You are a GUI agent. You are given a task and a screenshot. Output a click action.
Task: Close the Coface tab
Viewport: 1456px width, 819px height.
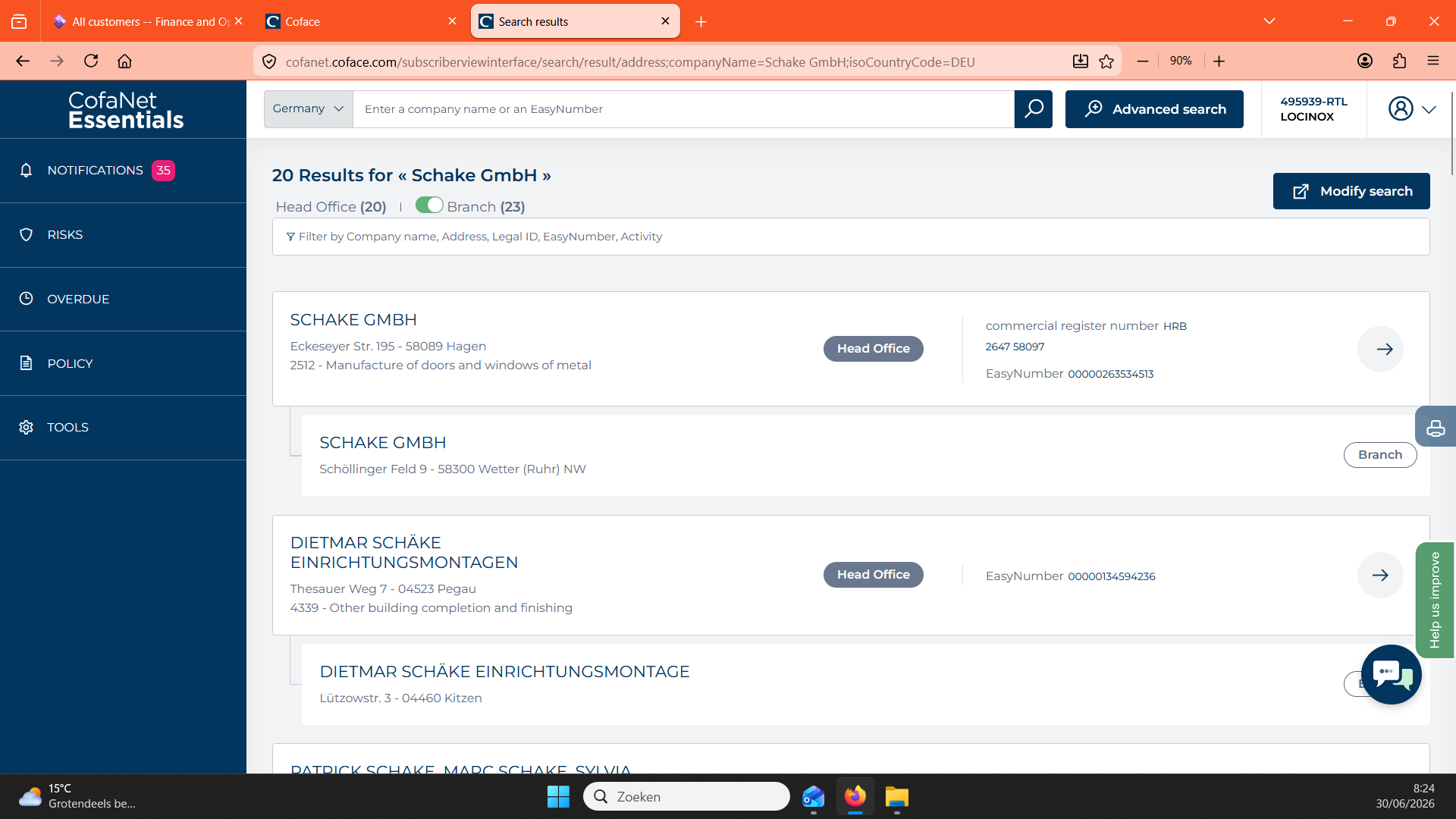(x=452, y=21)
